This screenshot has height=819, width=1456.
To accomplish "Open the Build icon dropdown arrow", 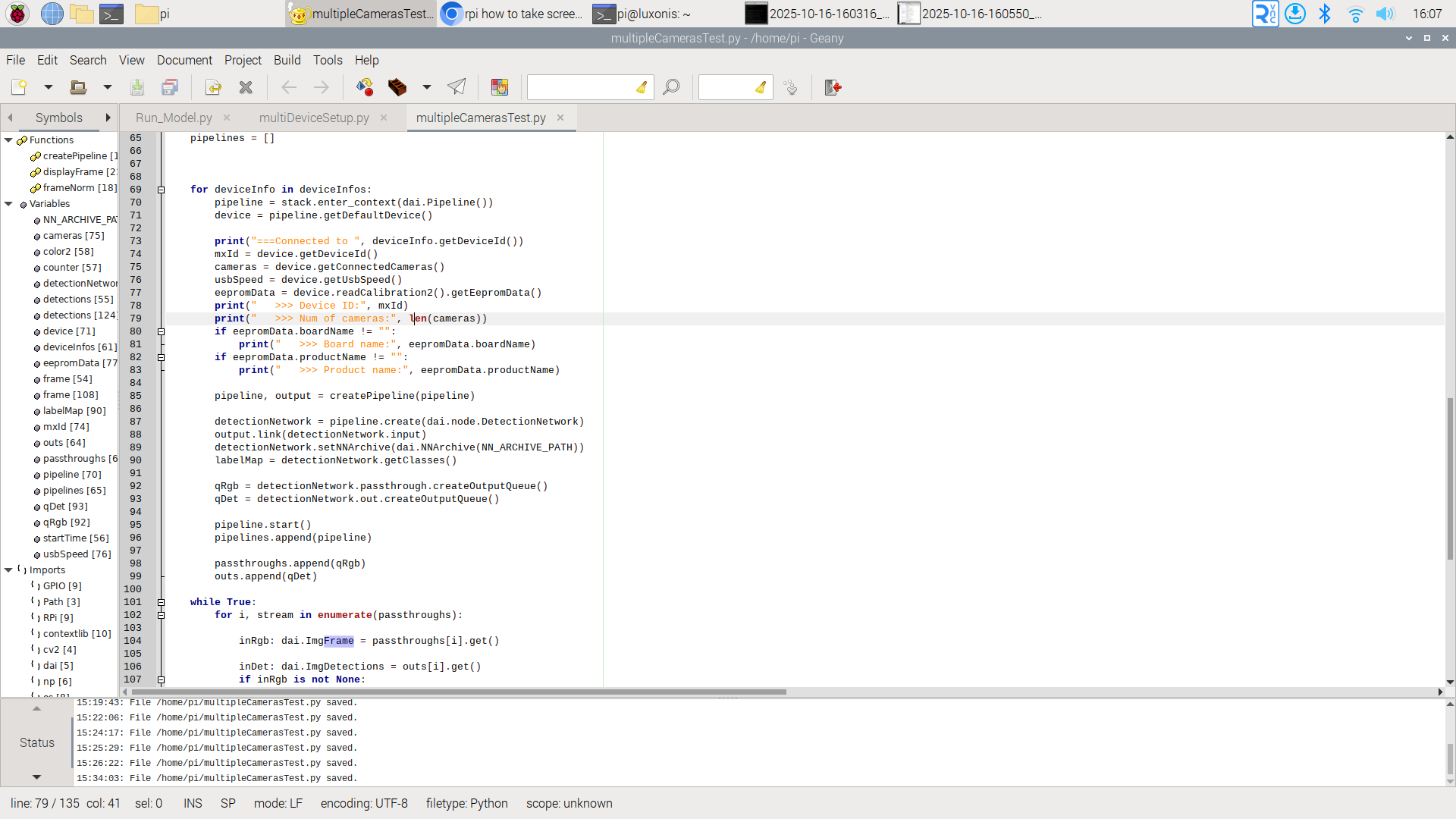I will click(427, 87).
